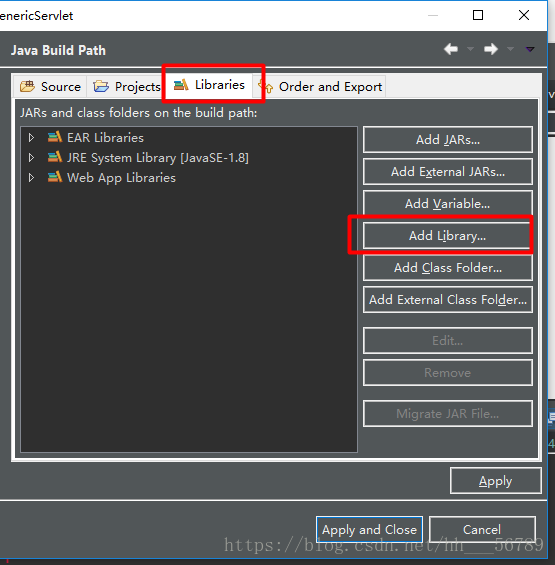The width and height of the screenshot is (555, 565).
Task: Expand the EAR Libraries node
Action: [x=31, y=137]
